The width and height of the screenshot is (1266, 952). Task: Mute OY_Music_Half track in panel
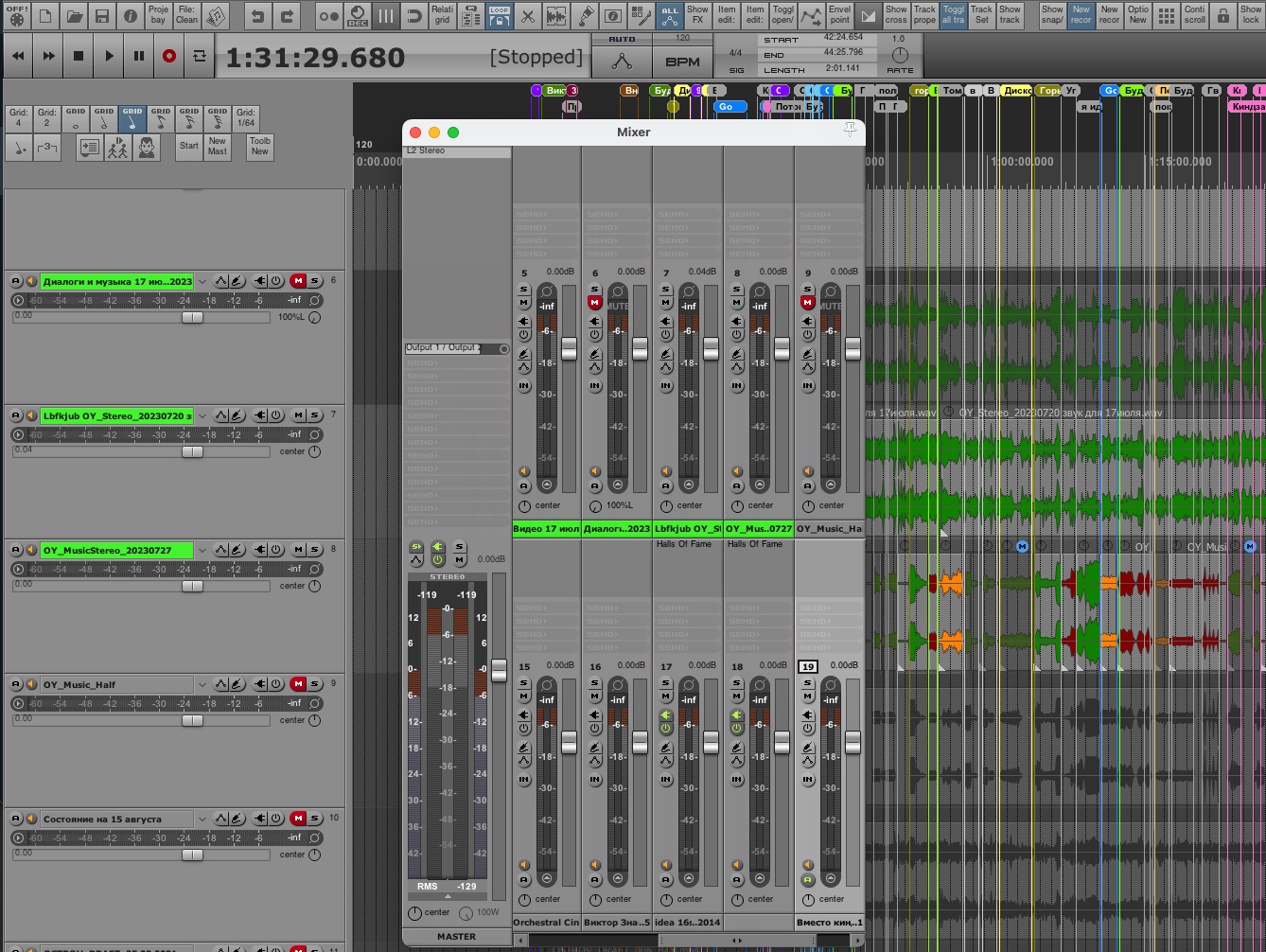click(x=298, y=684)
